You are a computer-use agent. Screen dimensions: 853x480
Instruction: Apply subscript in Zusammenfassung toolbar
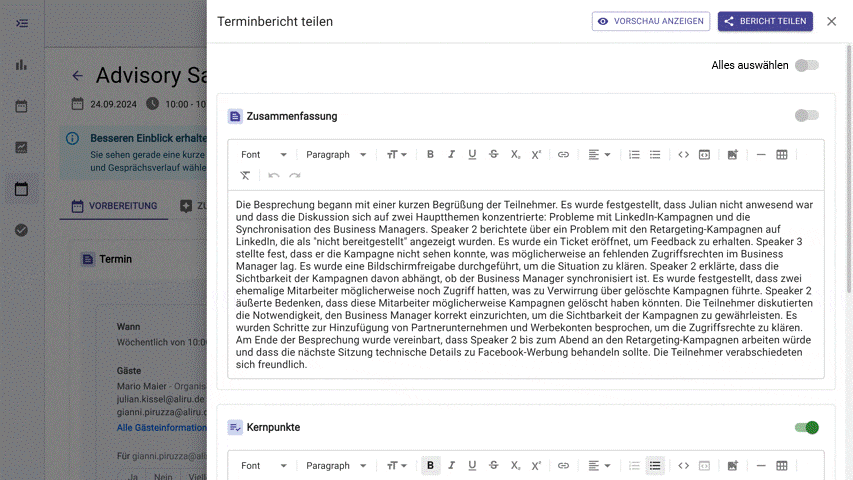click(x=515, y=155)
